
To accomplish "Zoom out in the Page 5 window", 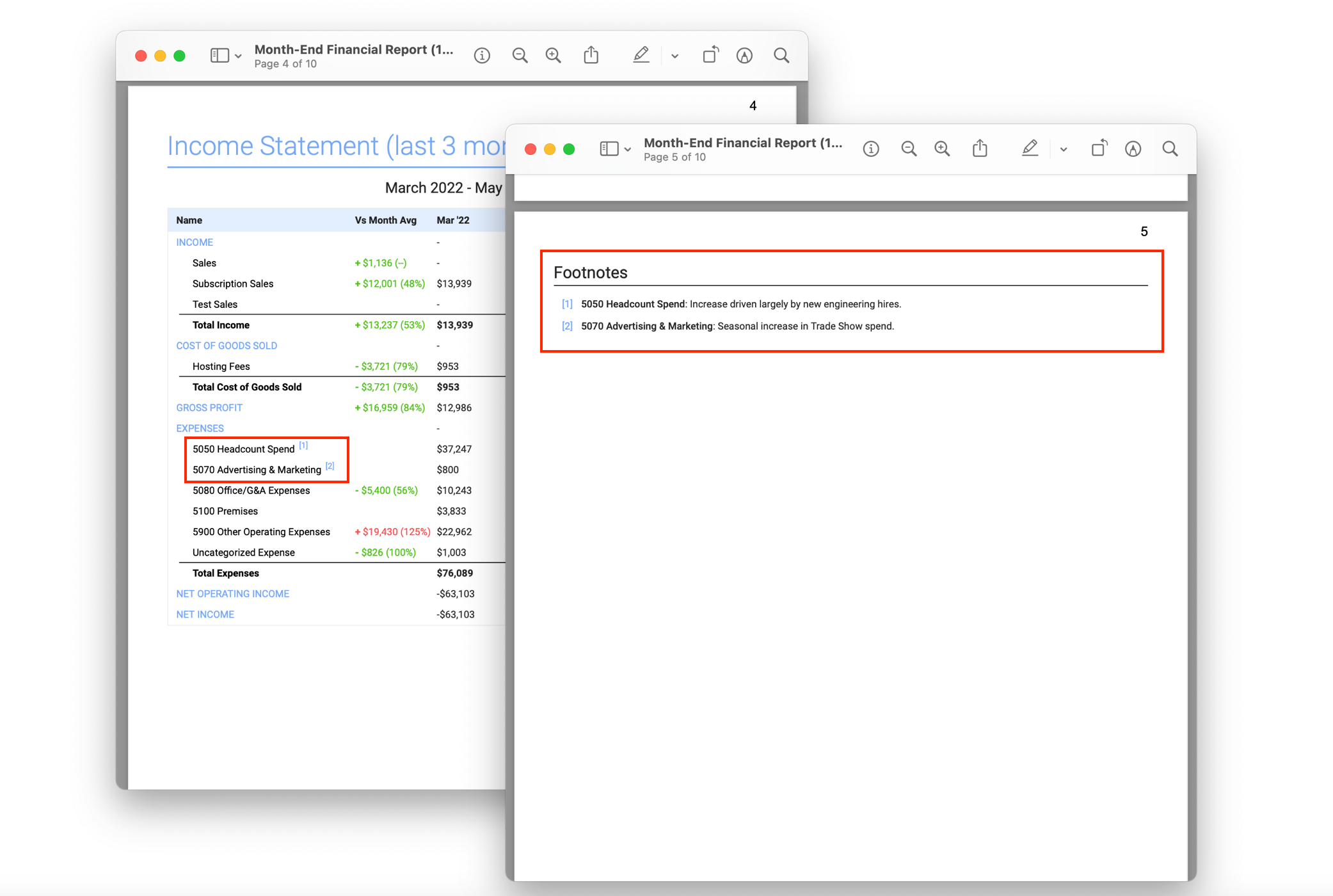I will [909, 149].
